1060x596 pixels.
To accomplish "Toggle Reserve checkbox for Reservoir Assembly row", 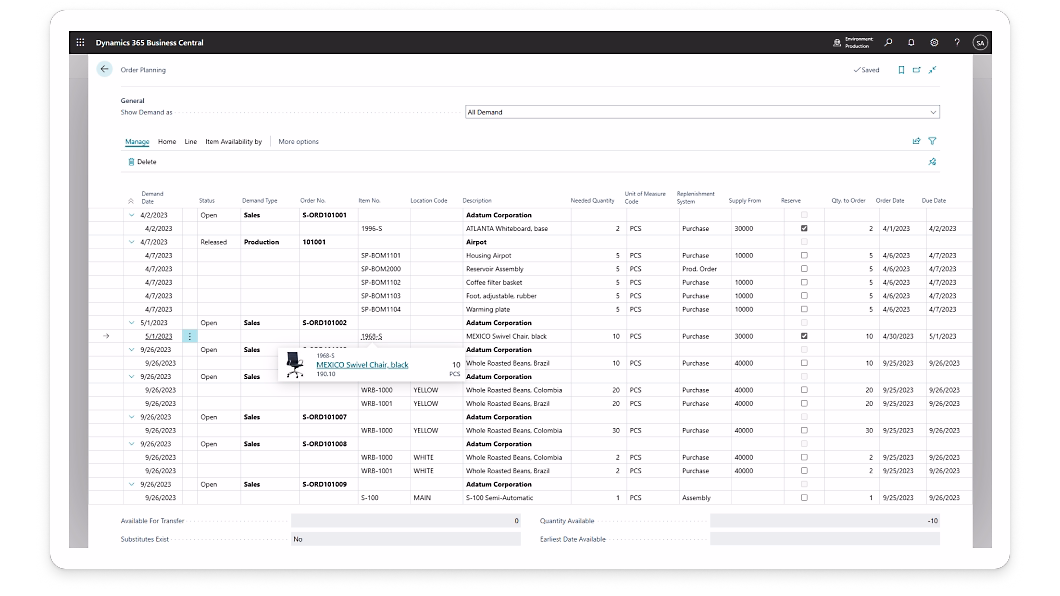I will (x=804, y=269).
